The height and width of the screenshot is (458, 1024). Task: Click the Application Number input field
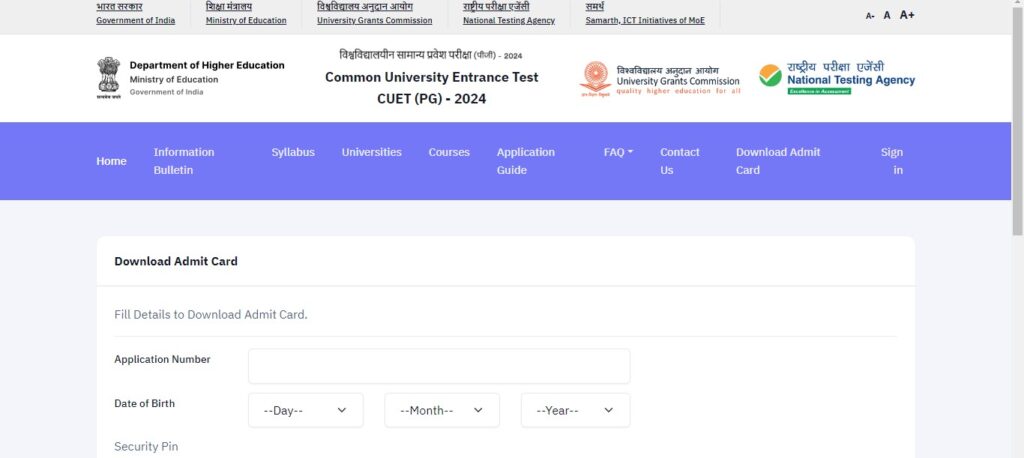click(439, 366)
